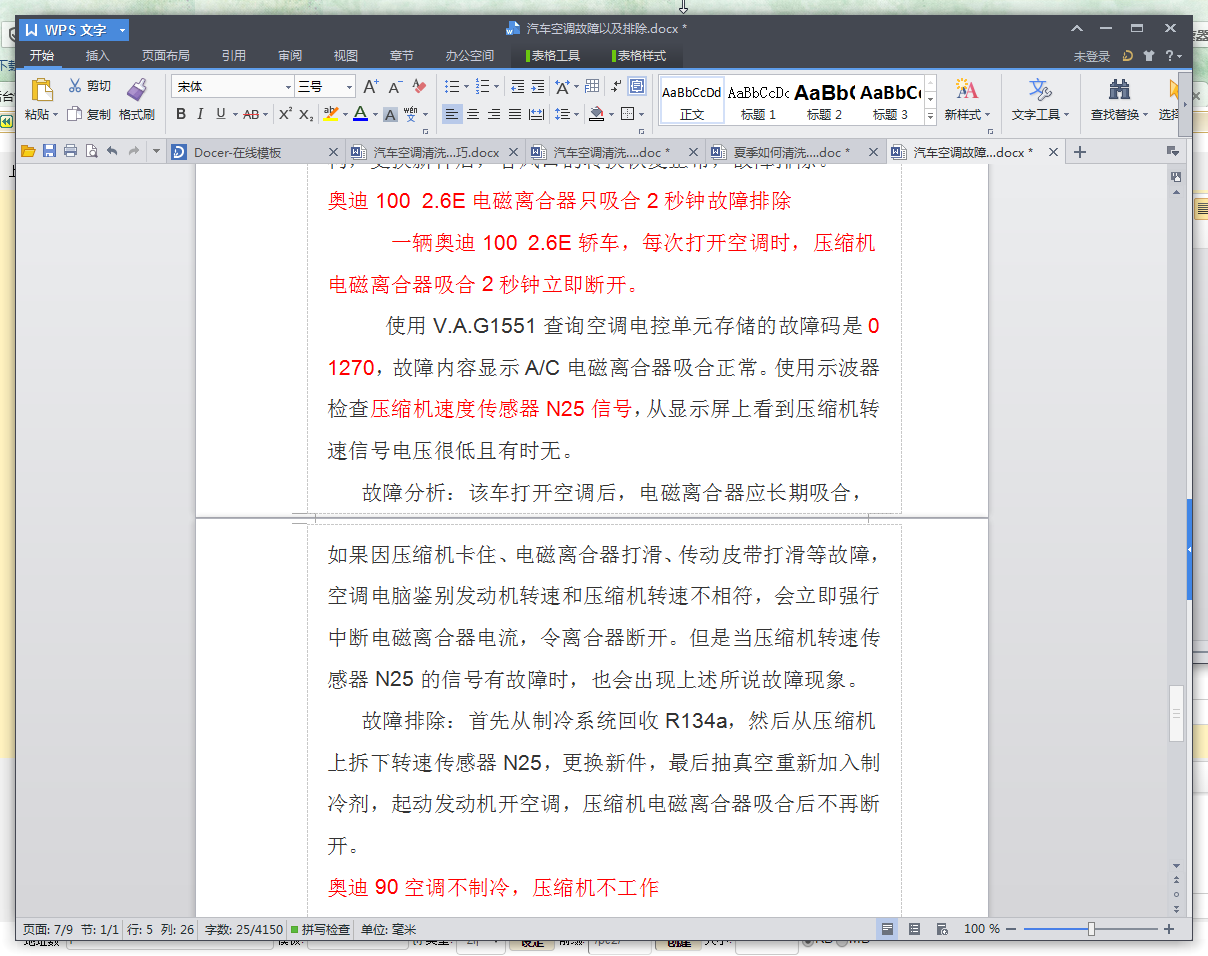Click the open folder icon in quick toolbar
The image size is (1208, 956).
[x=28, y=152]
